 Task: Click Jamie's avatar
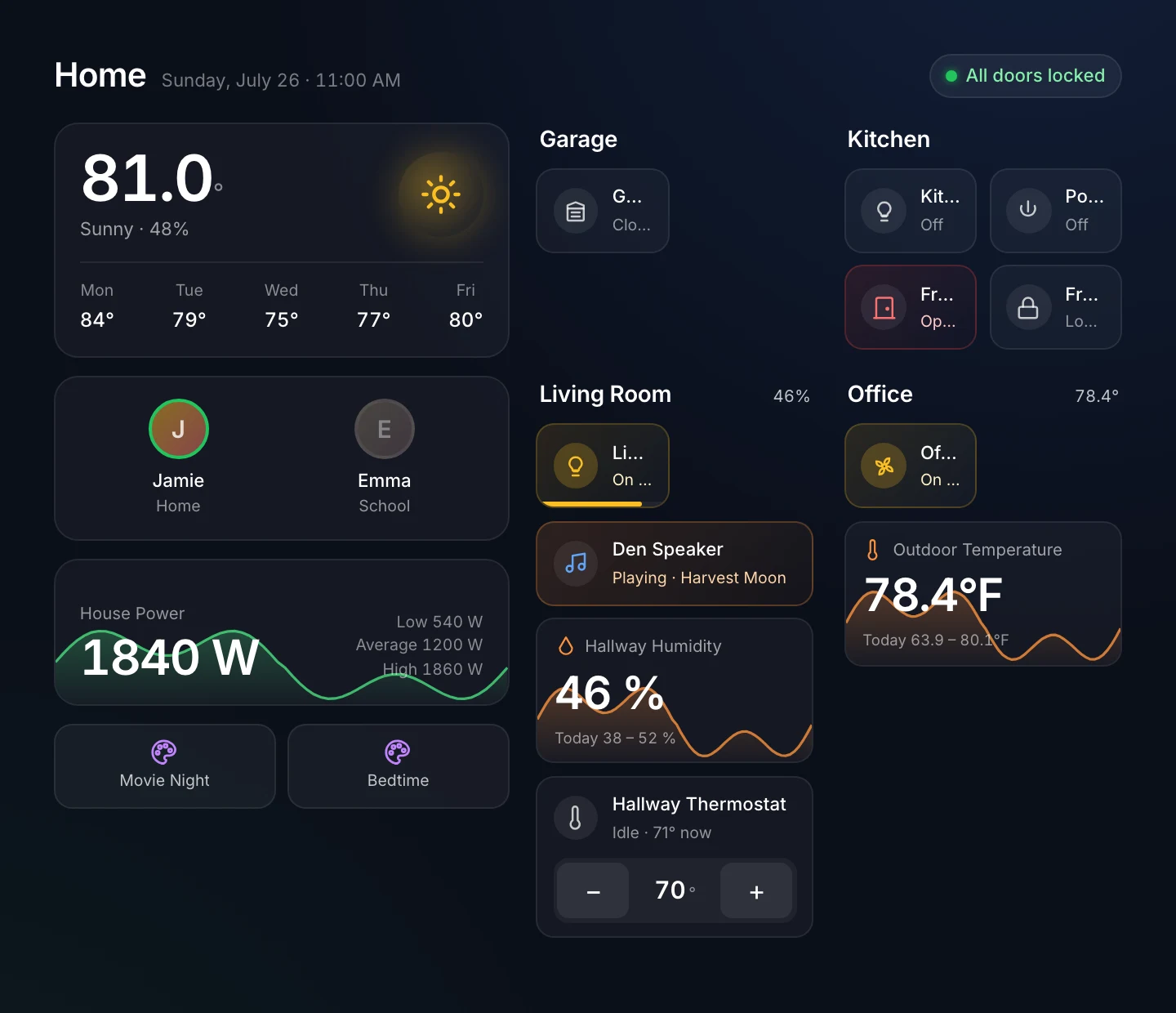[179, 429]
